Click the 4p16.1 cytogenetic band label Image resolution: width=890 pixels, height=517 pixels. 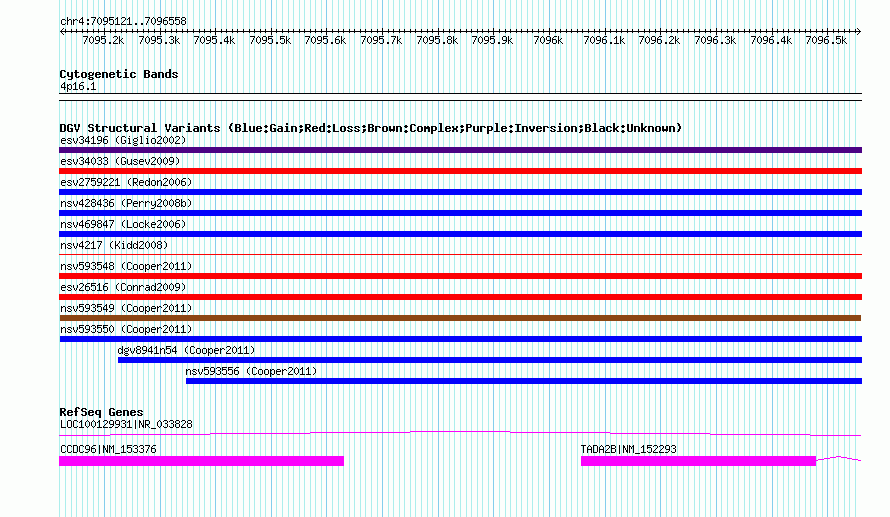pyautogui.click(x=78, y=86)
